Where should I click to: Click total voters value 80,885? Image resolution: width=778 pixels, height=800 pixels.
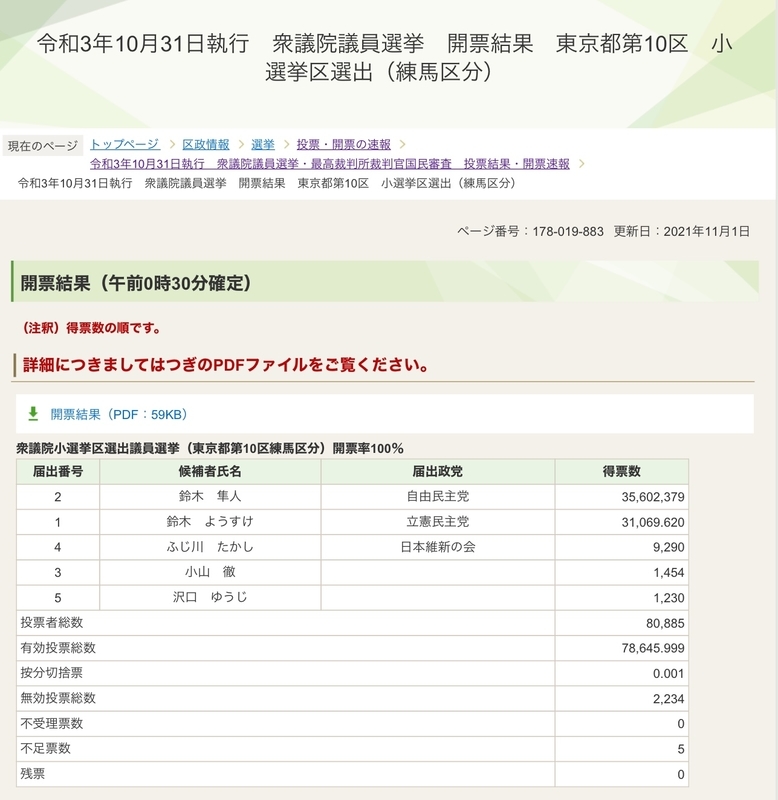[x=665, y=623]
